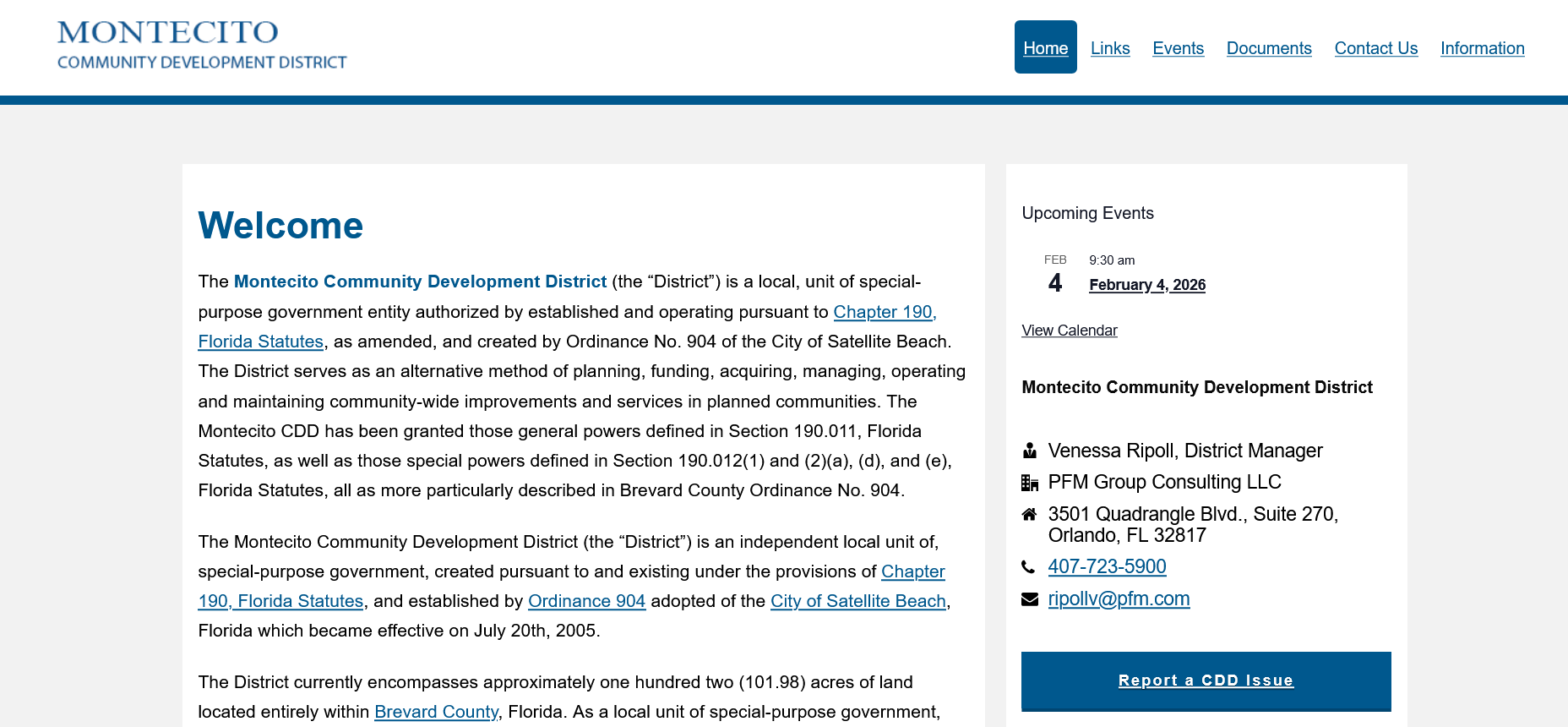Click the envelope icon beside the email address
This screenshot has height=727, width=1568.
tap(1029, 599)
